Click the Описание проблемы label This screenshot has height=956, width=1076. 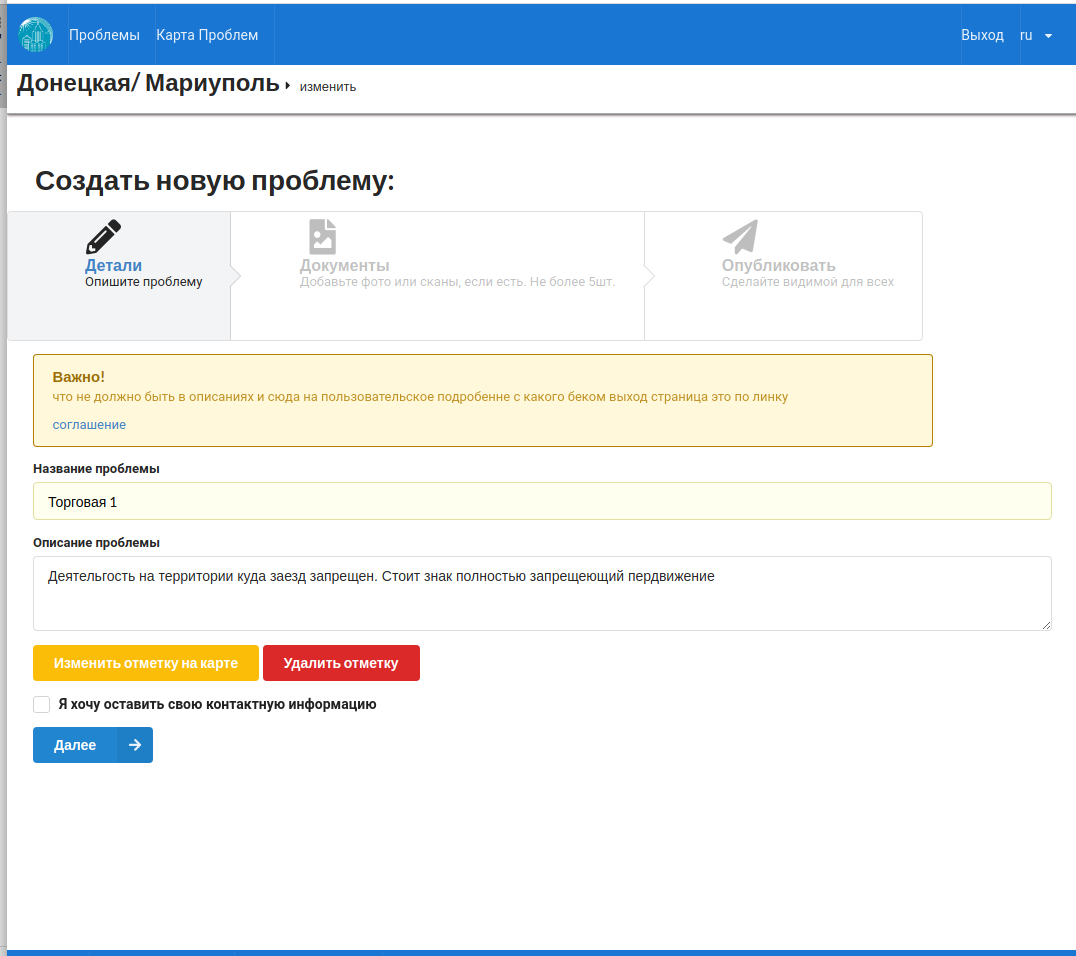[x=96, y=543]
